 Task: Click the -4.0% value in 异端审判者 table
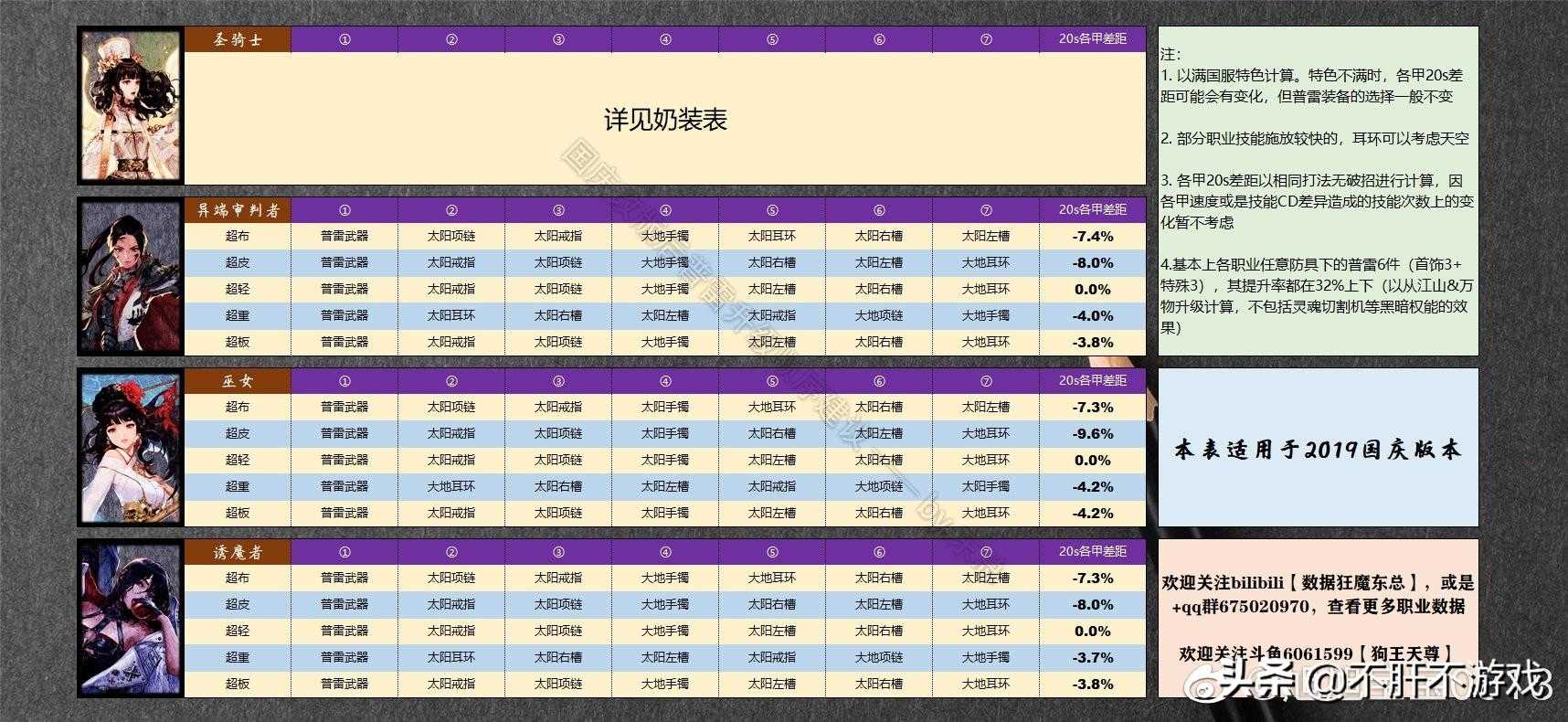coord(1092,315)
